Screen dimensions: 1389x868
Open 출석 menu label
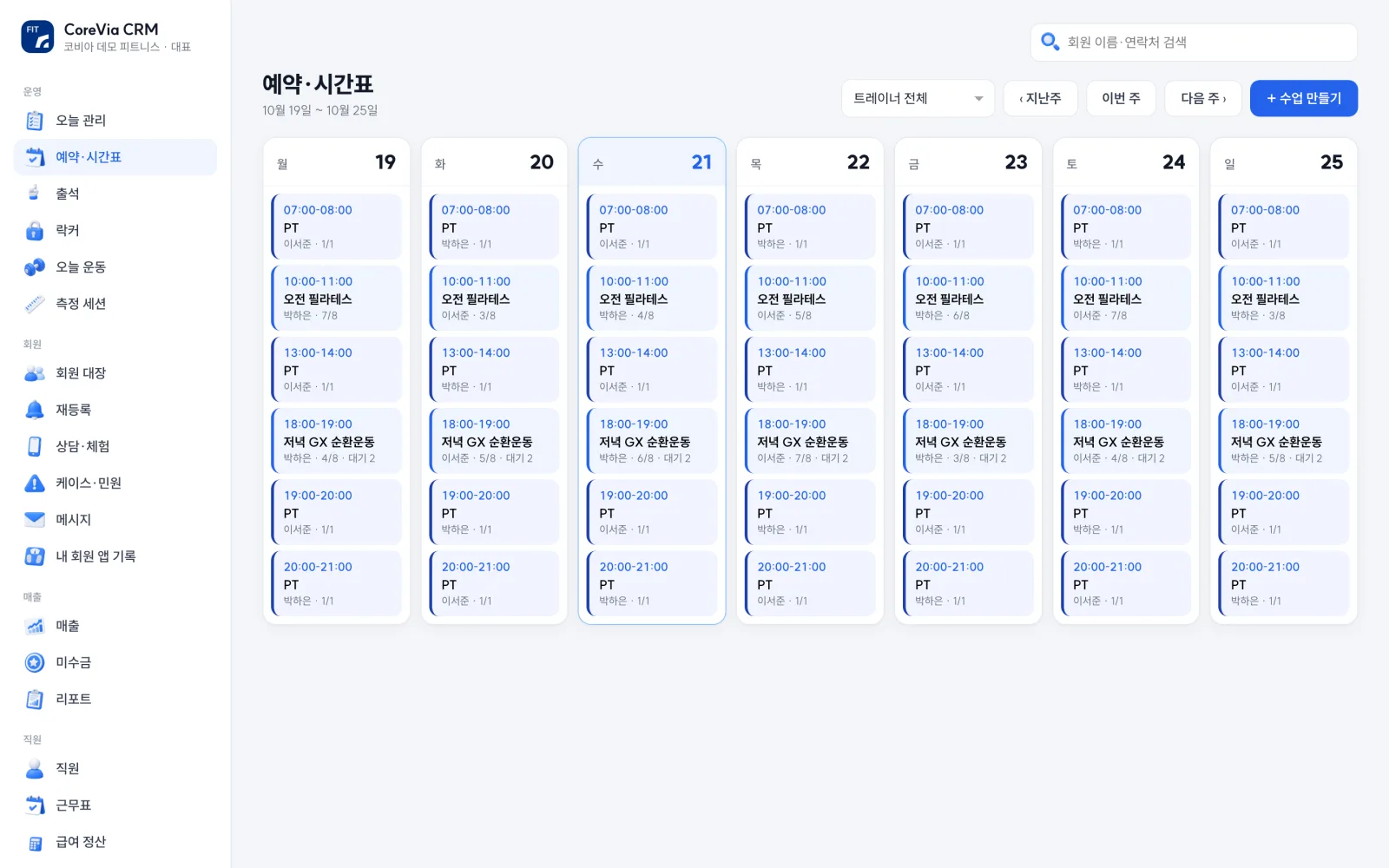(68, 194)
